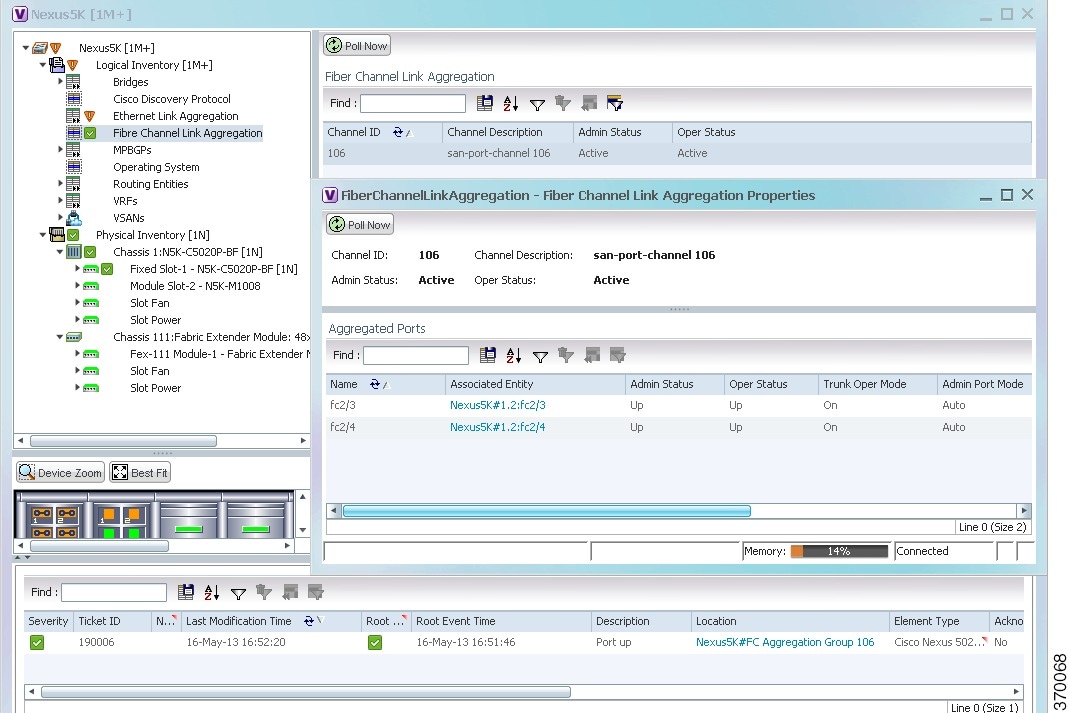
Task: Open the filter for the tickets table
Action: point(238,592)
